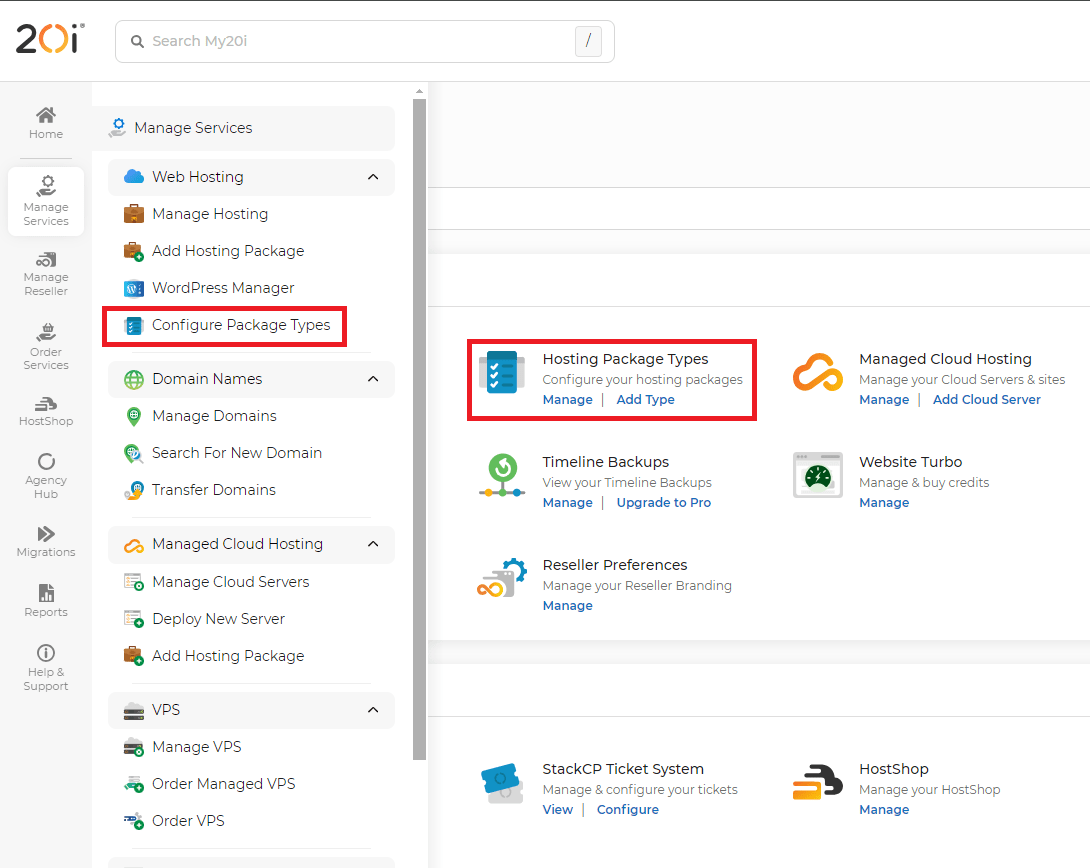Open Manage Reseller in sidebar
The width and height of the screenshot is (1090, 868).
coord(46,275)
